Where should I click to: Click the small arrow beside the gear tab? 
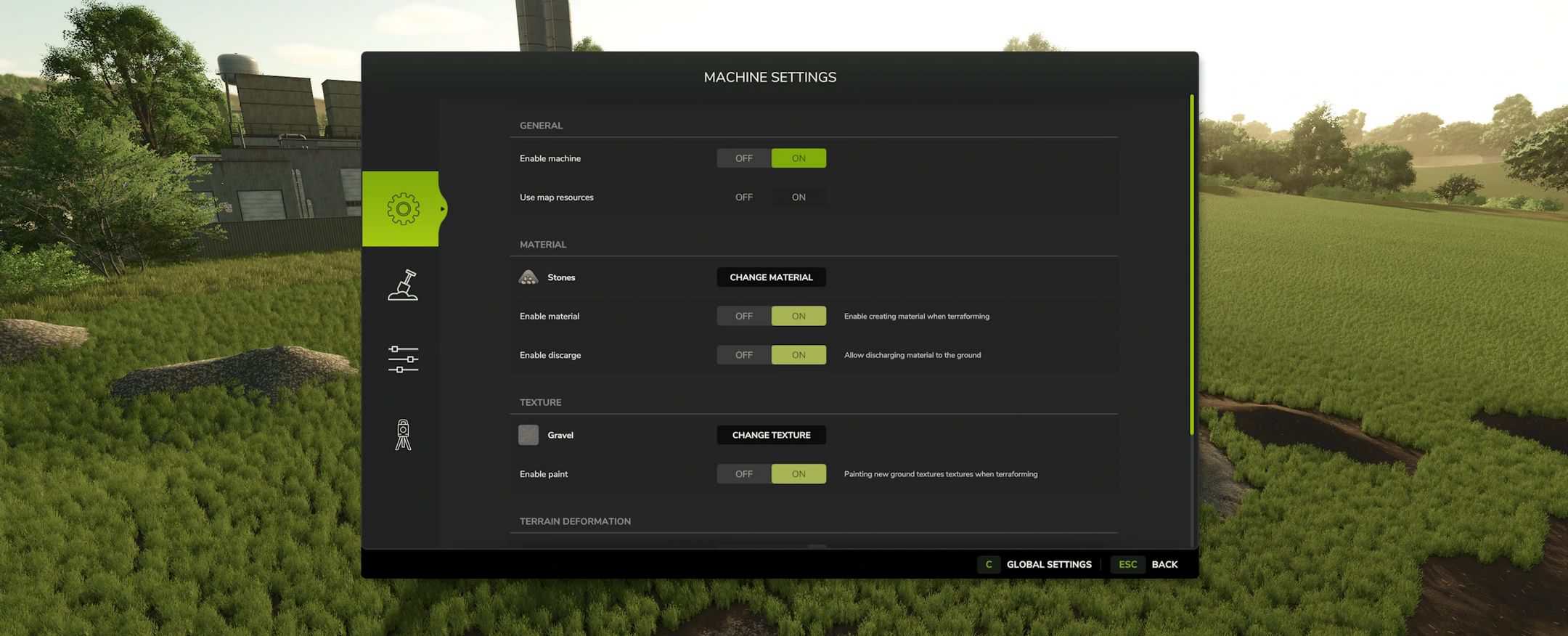tap(443, 209)
